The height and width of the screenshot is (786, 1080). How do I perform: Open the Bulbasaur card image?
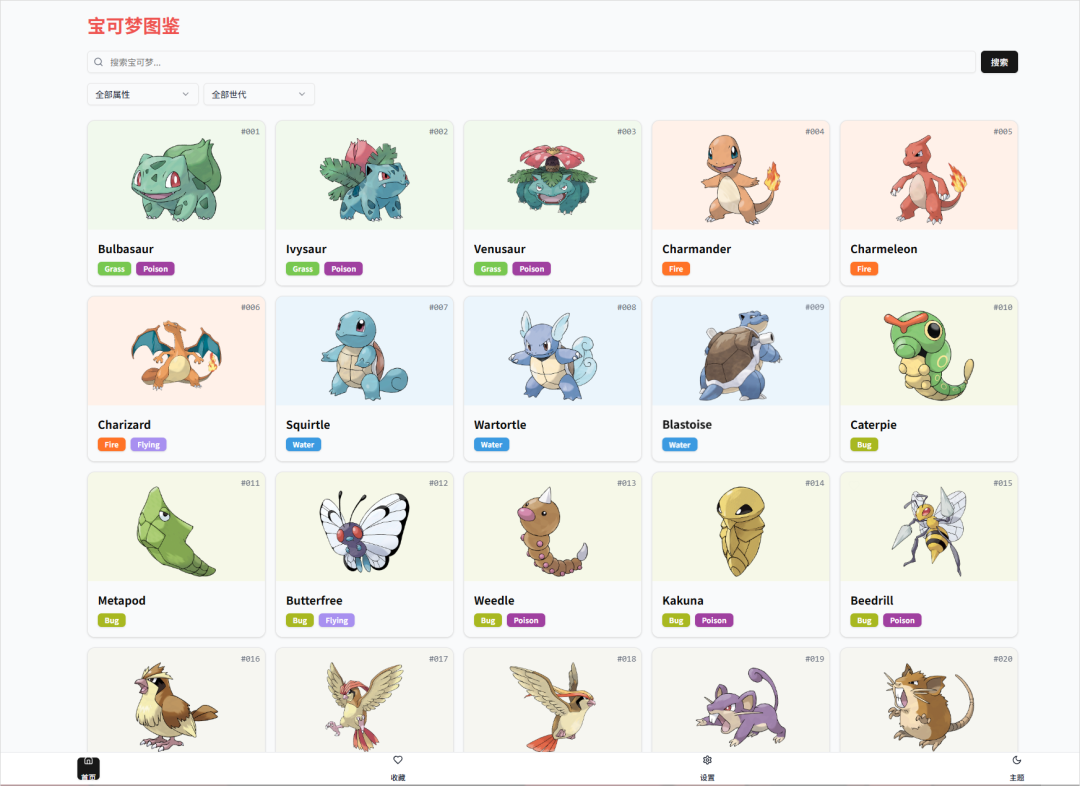(x=176, y=176)
